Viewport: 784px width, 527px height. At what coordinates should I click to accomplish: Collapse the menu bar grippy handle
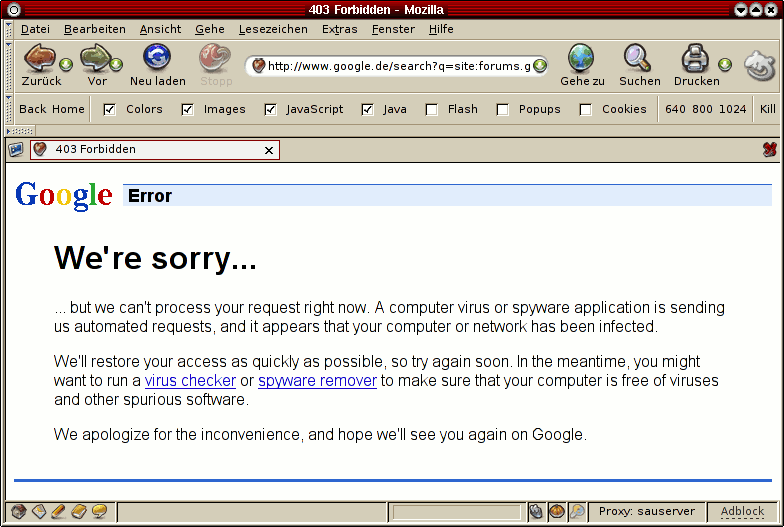click(x=8, y=30)
